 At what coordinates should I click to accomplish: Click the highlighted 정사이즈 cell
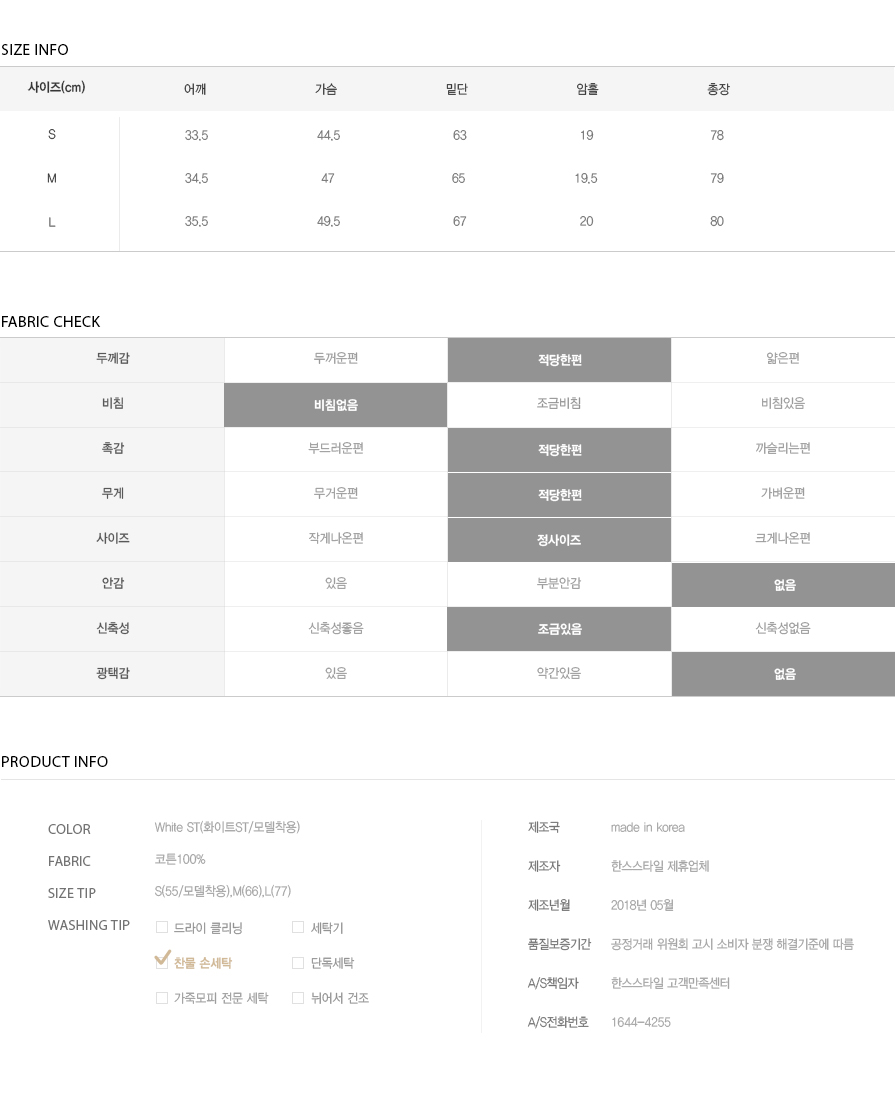(559, 540)
